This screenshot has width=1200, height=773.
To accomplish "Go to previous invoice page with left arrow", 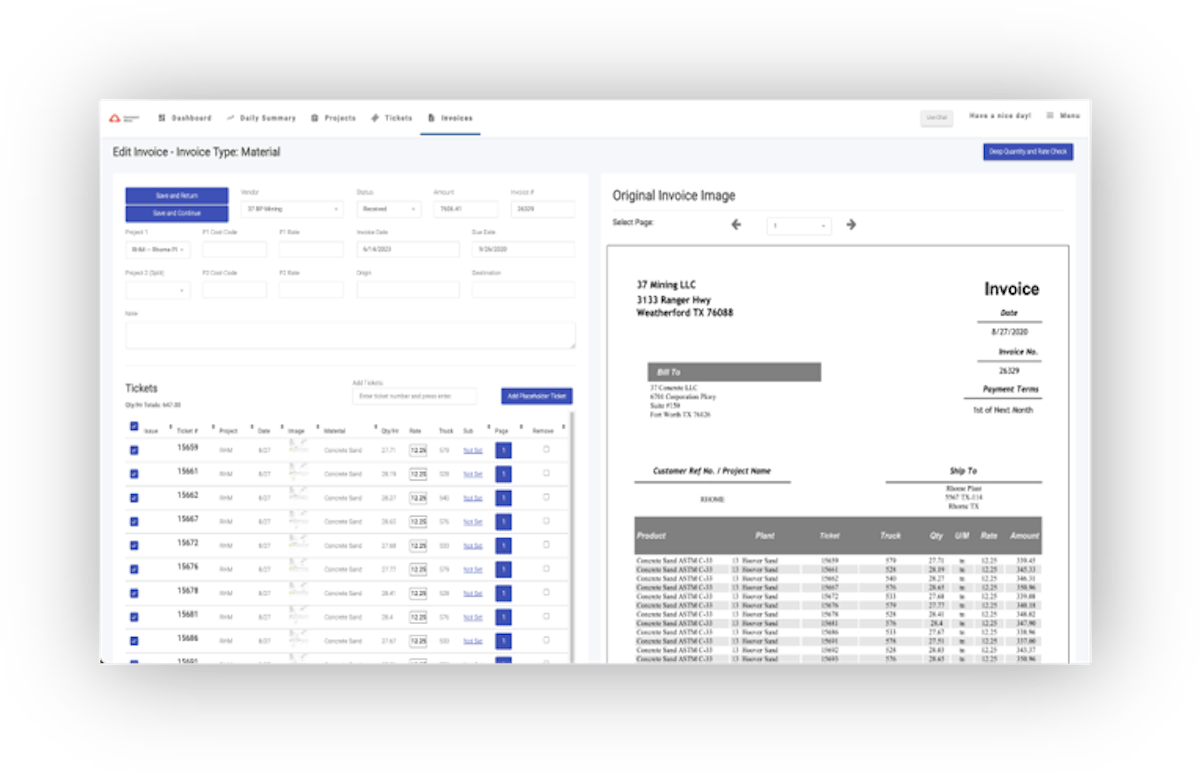I will click(736, 225).
